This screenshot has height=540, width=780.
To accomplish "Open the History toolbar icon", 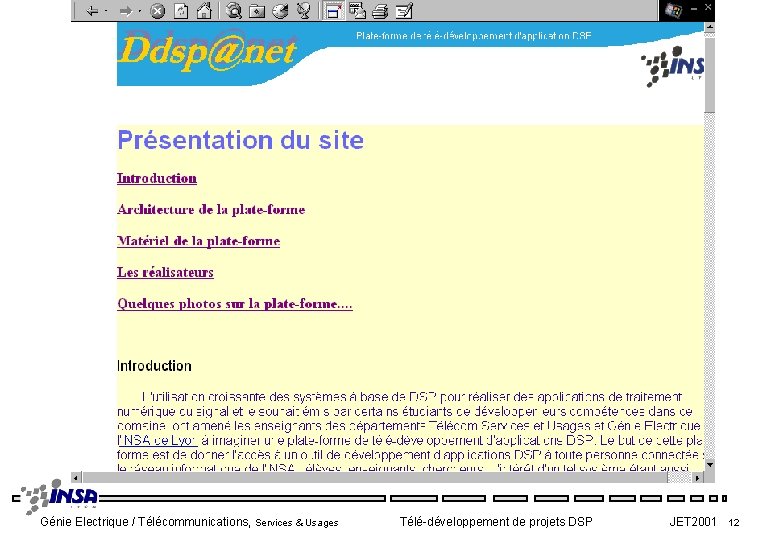I will (x=280, y=10).
